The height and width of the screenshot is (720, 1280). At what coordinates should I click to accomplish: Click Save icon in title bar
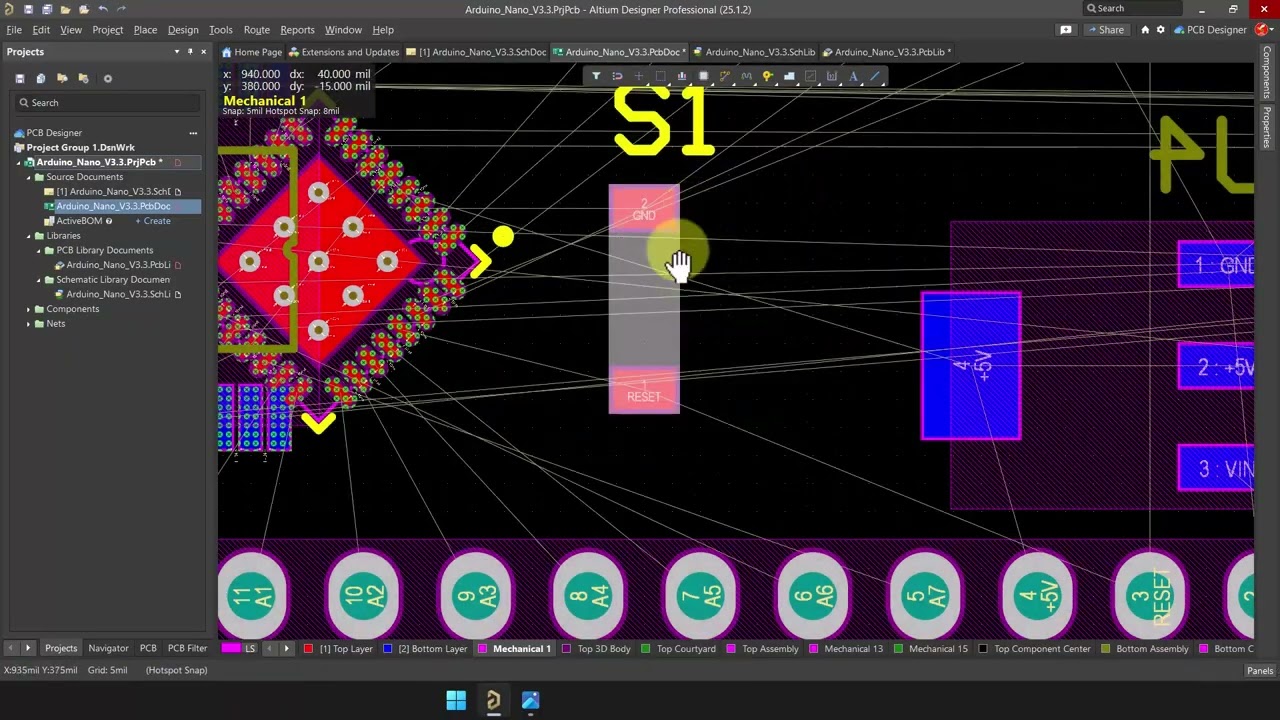point(28,9)
